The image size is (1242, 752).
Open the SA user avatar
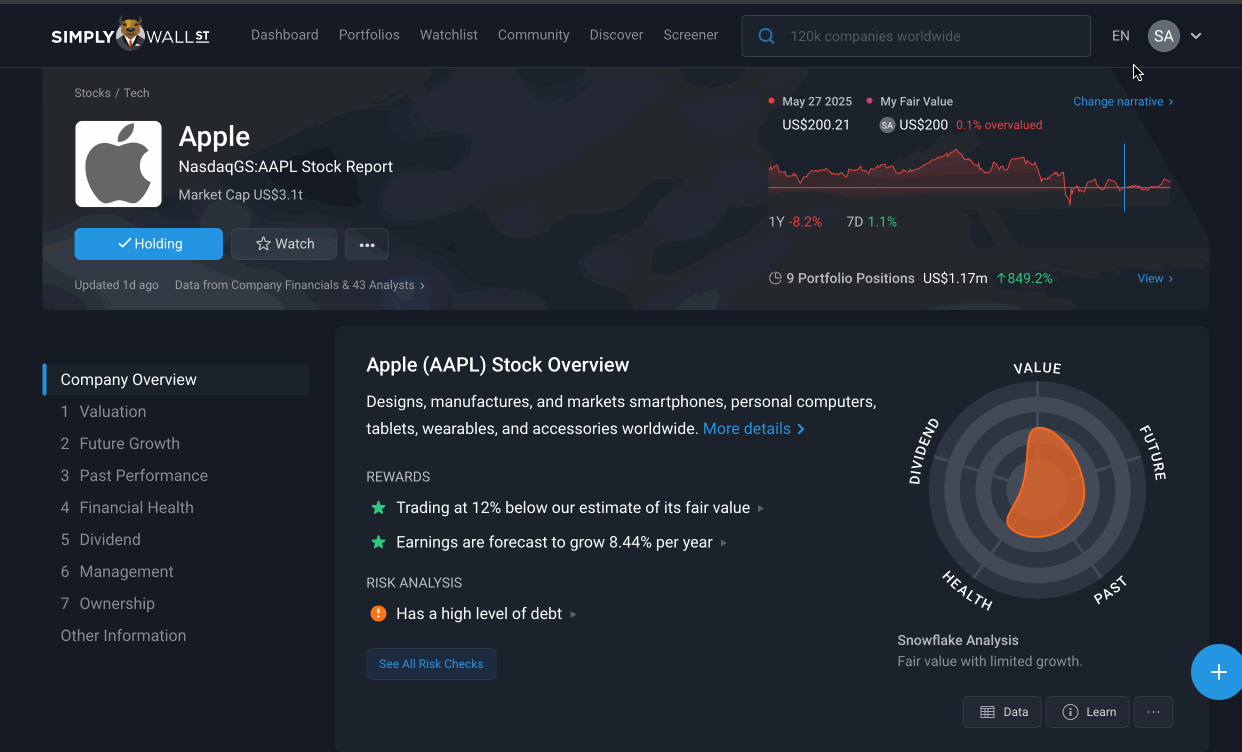[1164, 36]
